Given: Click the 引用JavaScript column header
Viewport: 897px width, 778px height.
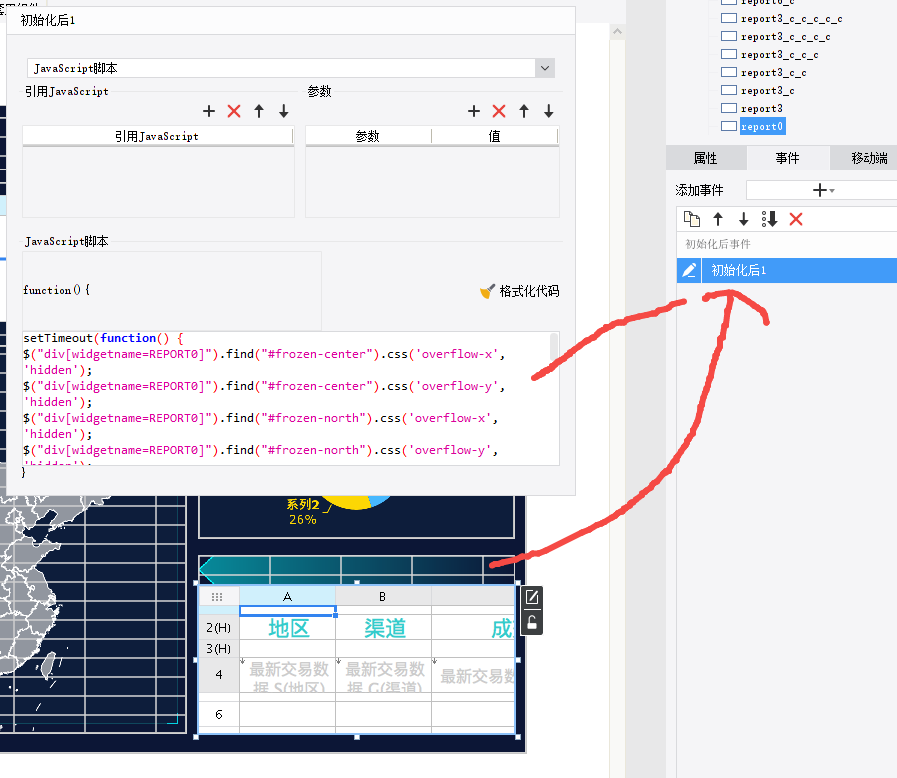Looking at the screenshot, I should click(x=157, y=136).
